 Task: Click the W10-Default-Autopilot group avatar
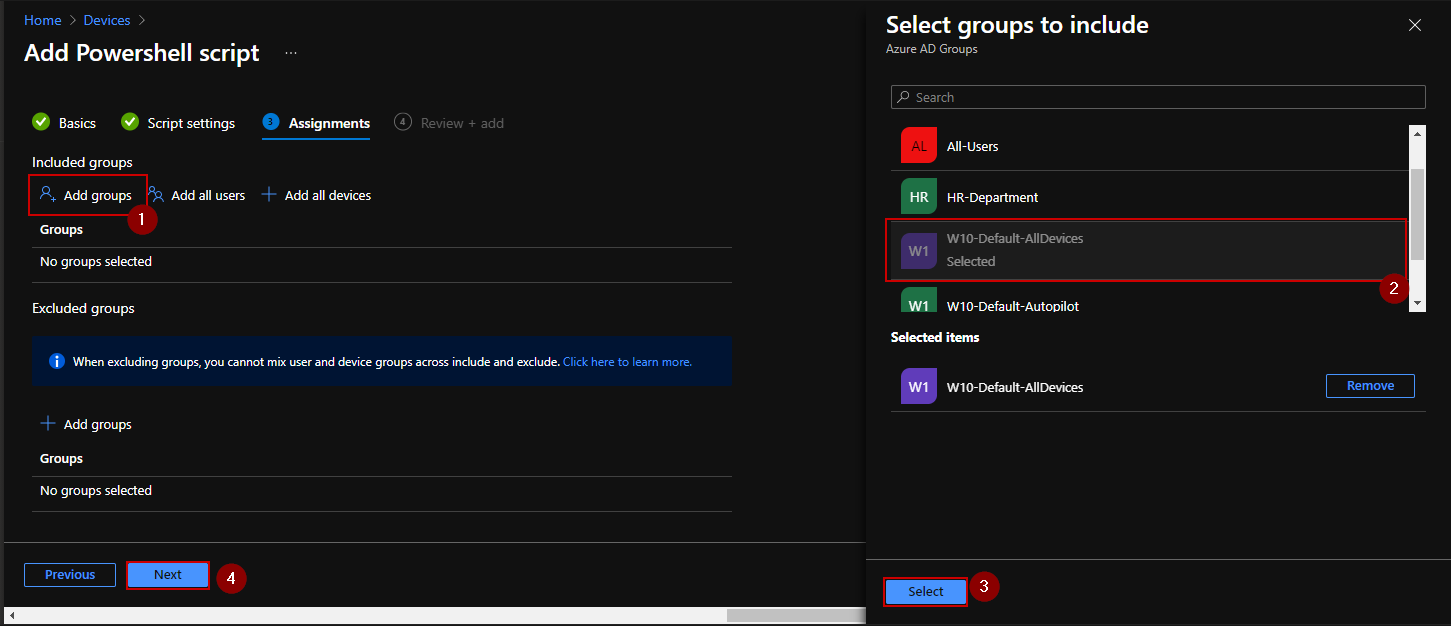coord(918,302)
